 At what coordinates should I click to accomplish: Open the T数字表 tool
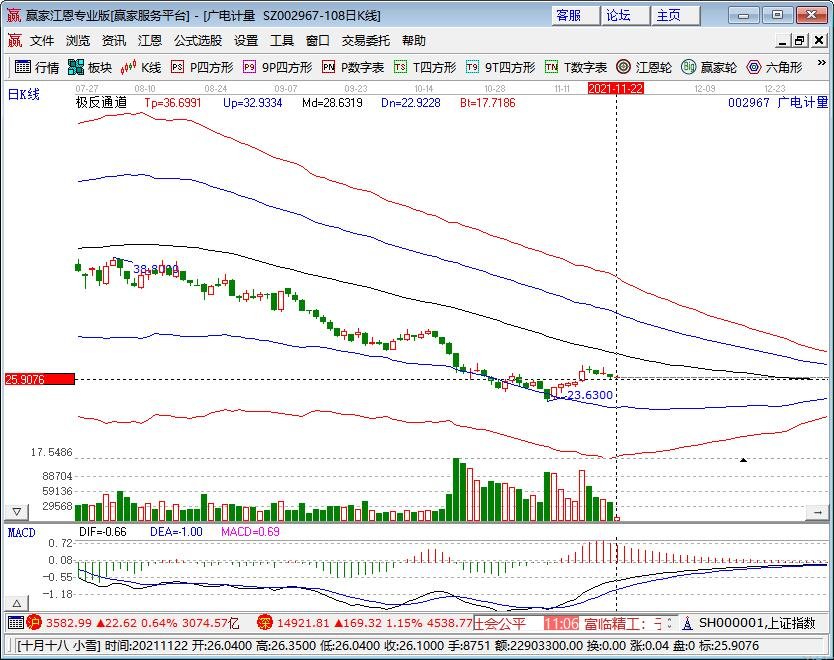click(x=576, y=68)
